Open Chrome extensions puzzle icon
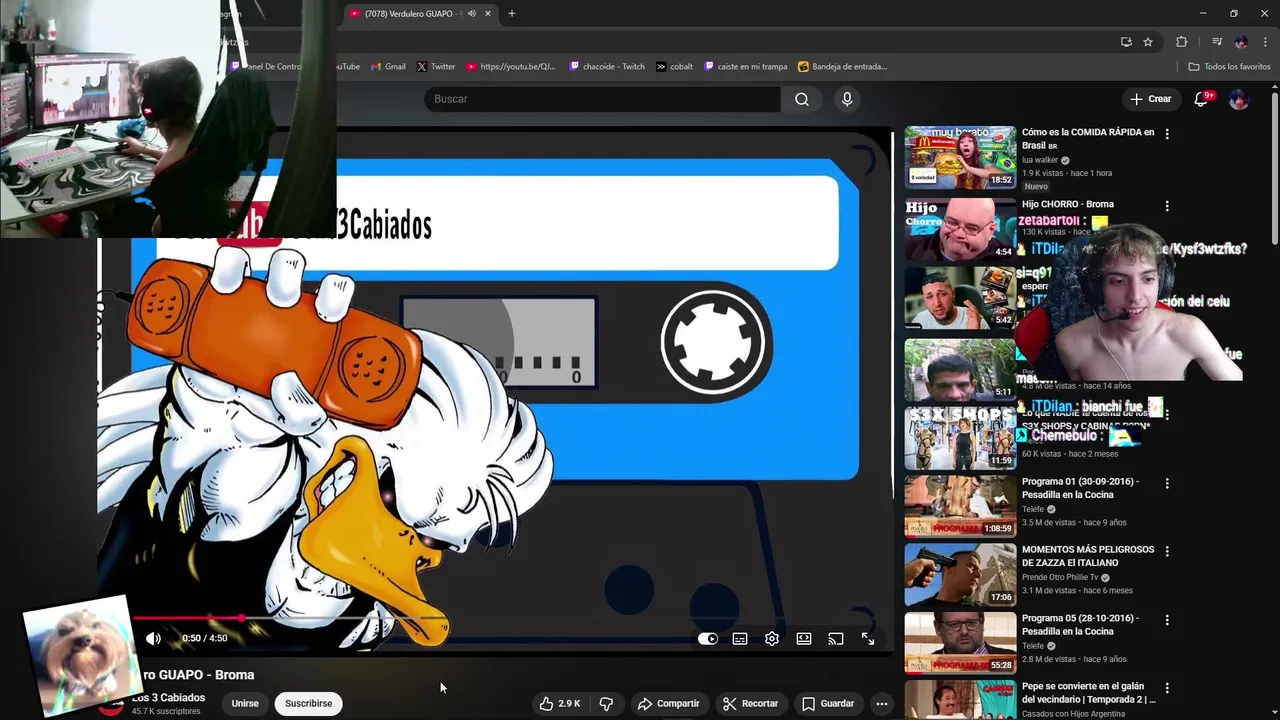 tap(1182, 42)
